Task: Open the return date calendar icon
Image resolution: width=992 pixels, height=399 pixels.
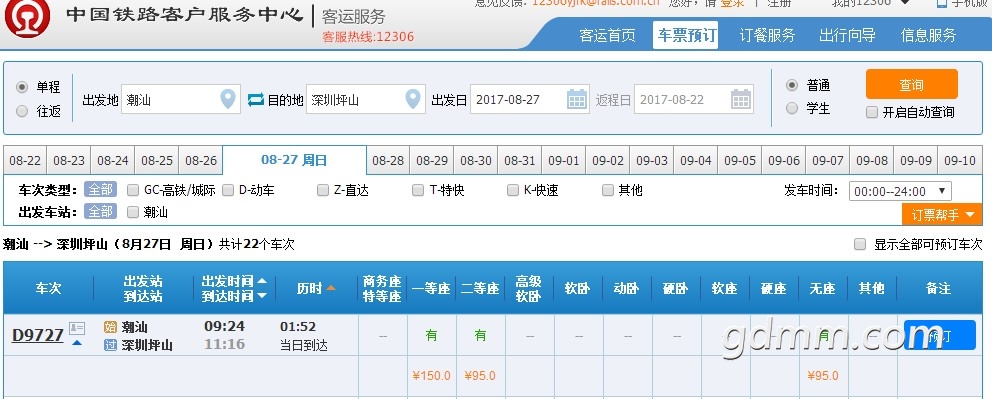Action: 741,99
